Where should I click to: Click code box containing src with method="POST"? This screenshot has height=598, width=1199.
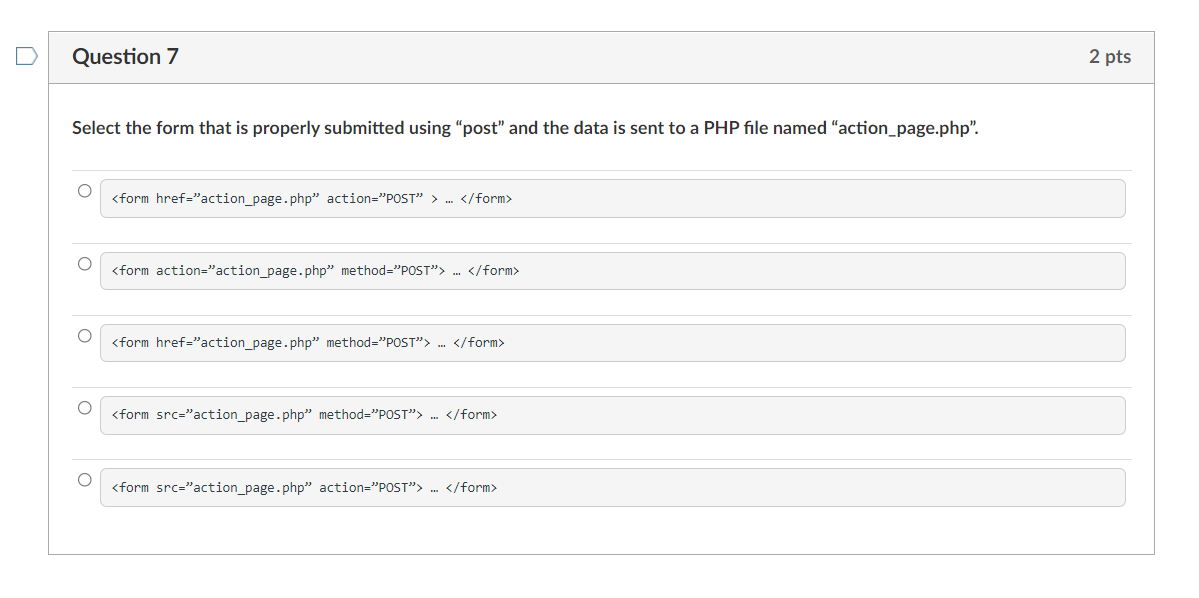(612, 415)
